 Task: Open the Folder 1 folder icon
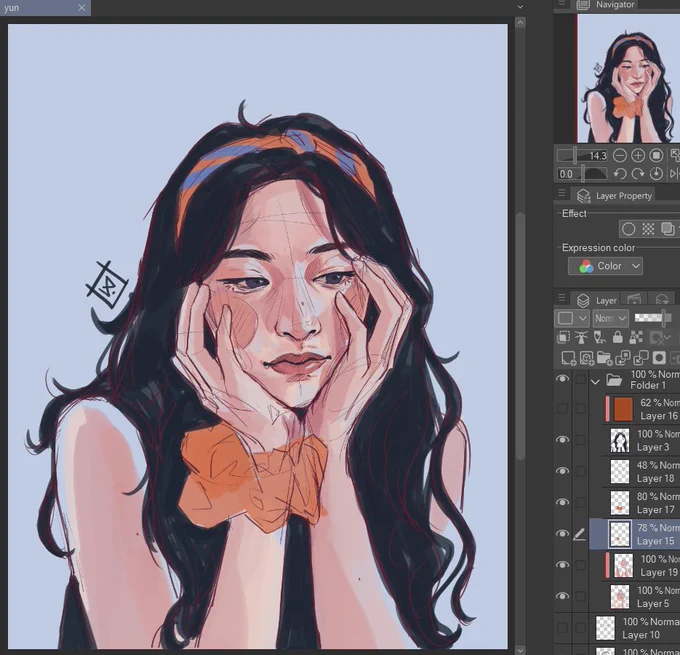(614, 380)
